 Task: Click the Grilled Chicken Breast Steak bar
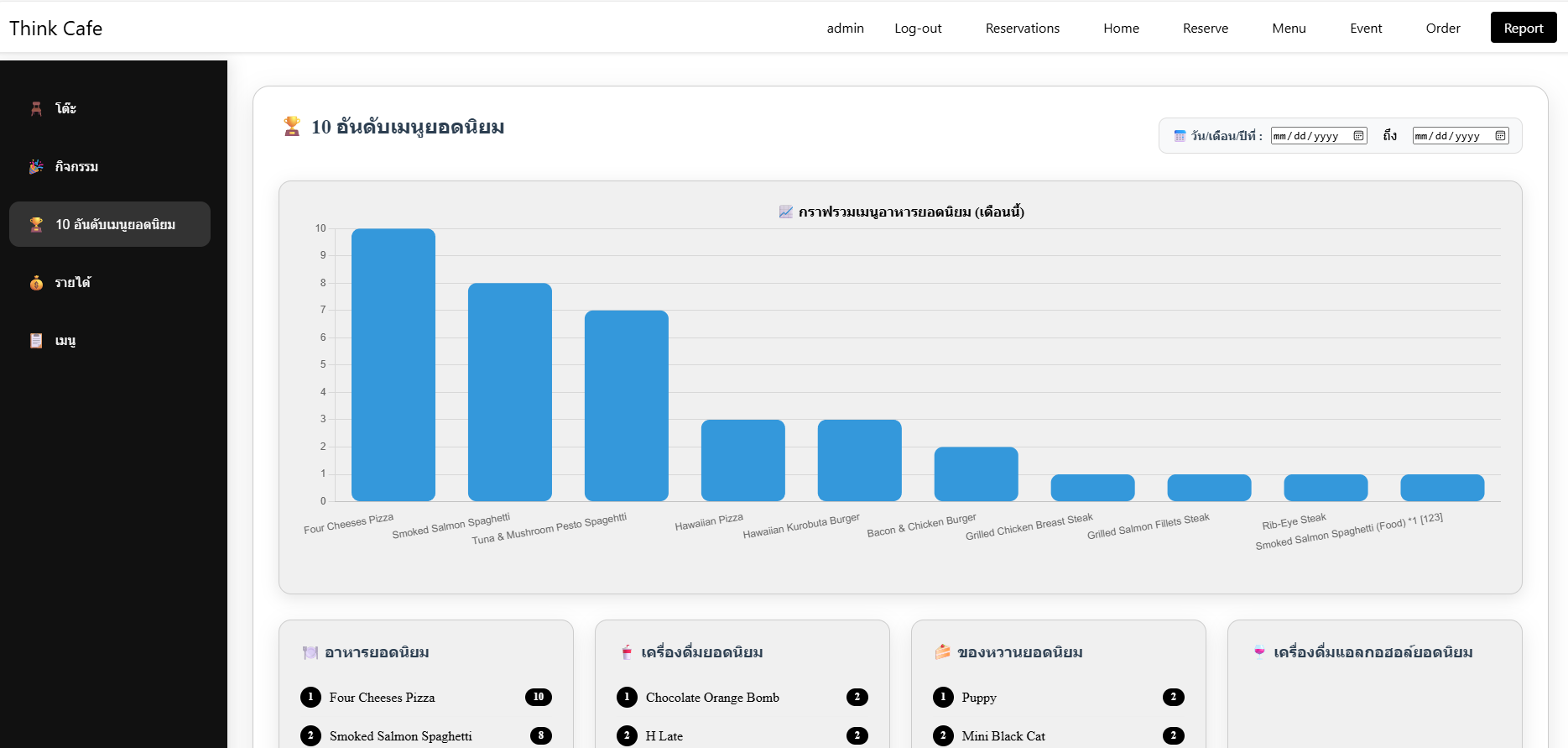pos(1093,488)
